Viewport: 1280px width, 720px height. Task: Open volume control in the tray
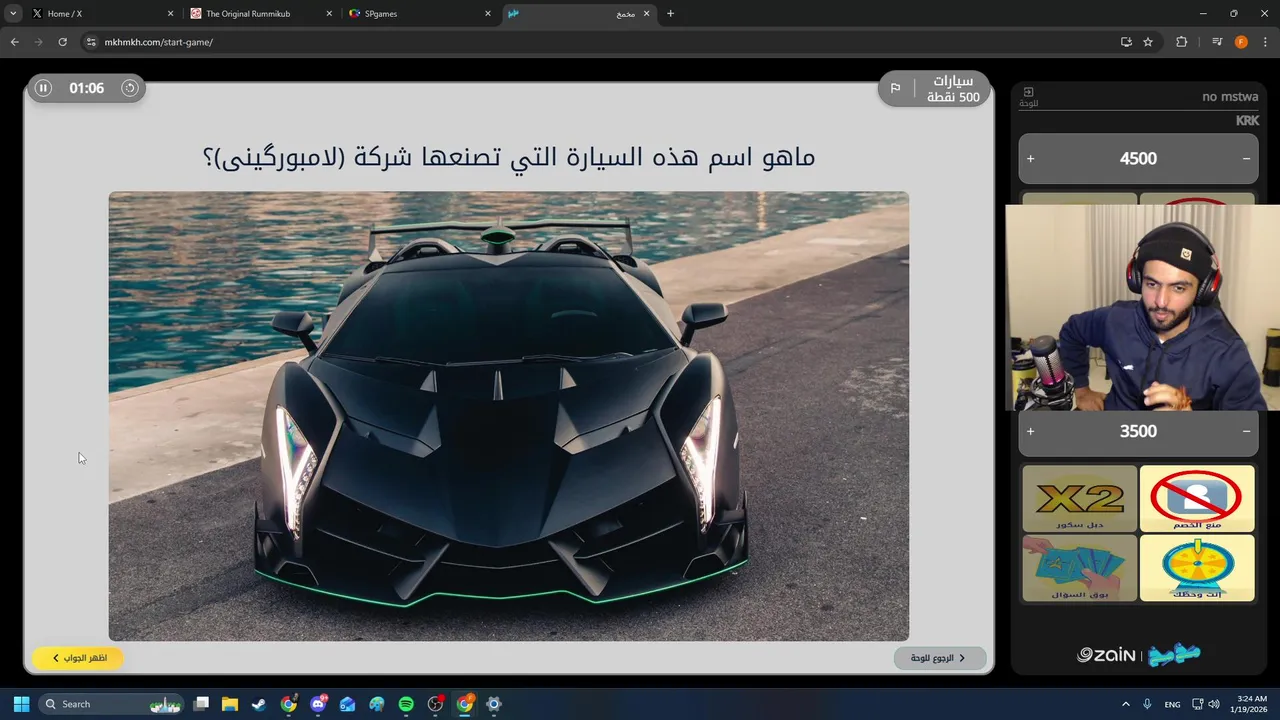[x=1213, y=704]
